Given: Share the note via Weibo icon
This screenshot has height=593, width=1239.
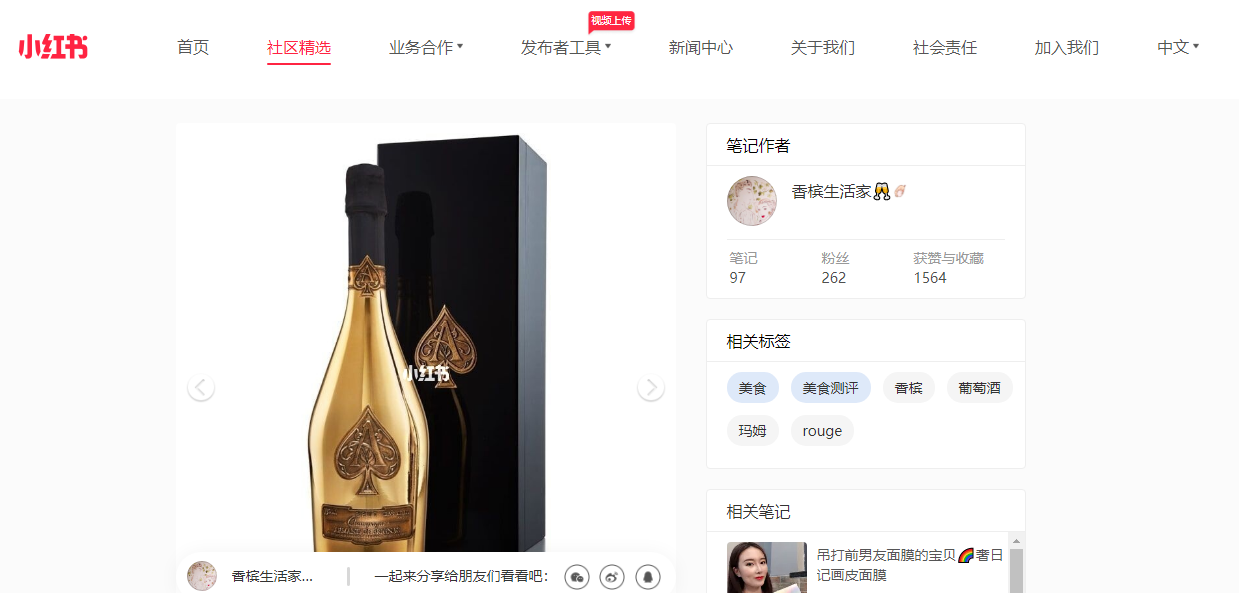Looking at the screenshot, I should pos(612,577).
